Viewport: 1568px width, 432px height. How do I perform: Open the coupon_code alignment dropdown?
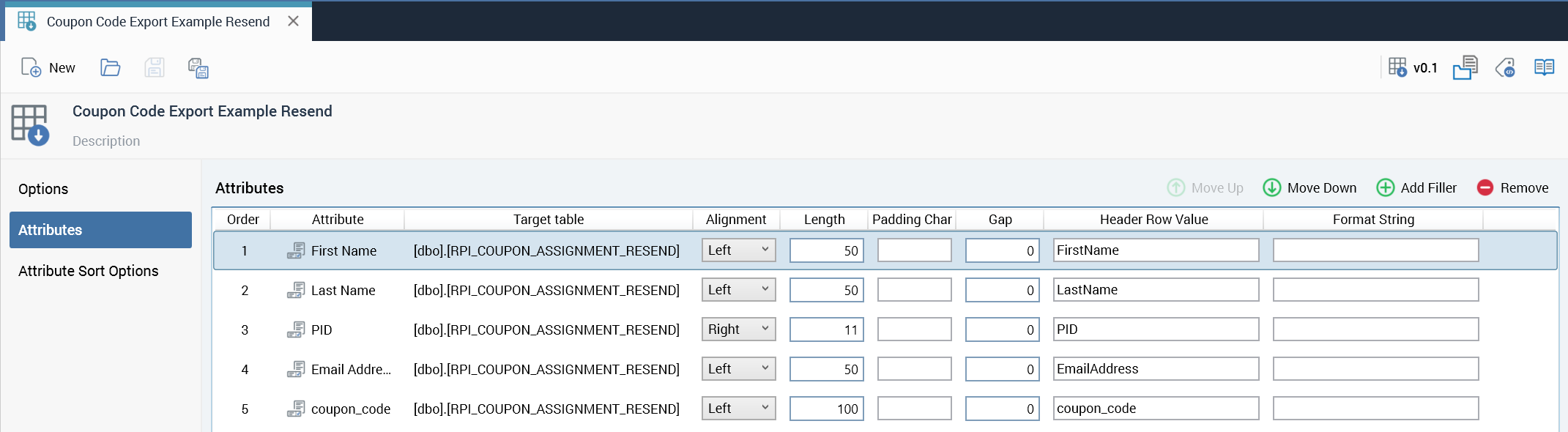738,409
